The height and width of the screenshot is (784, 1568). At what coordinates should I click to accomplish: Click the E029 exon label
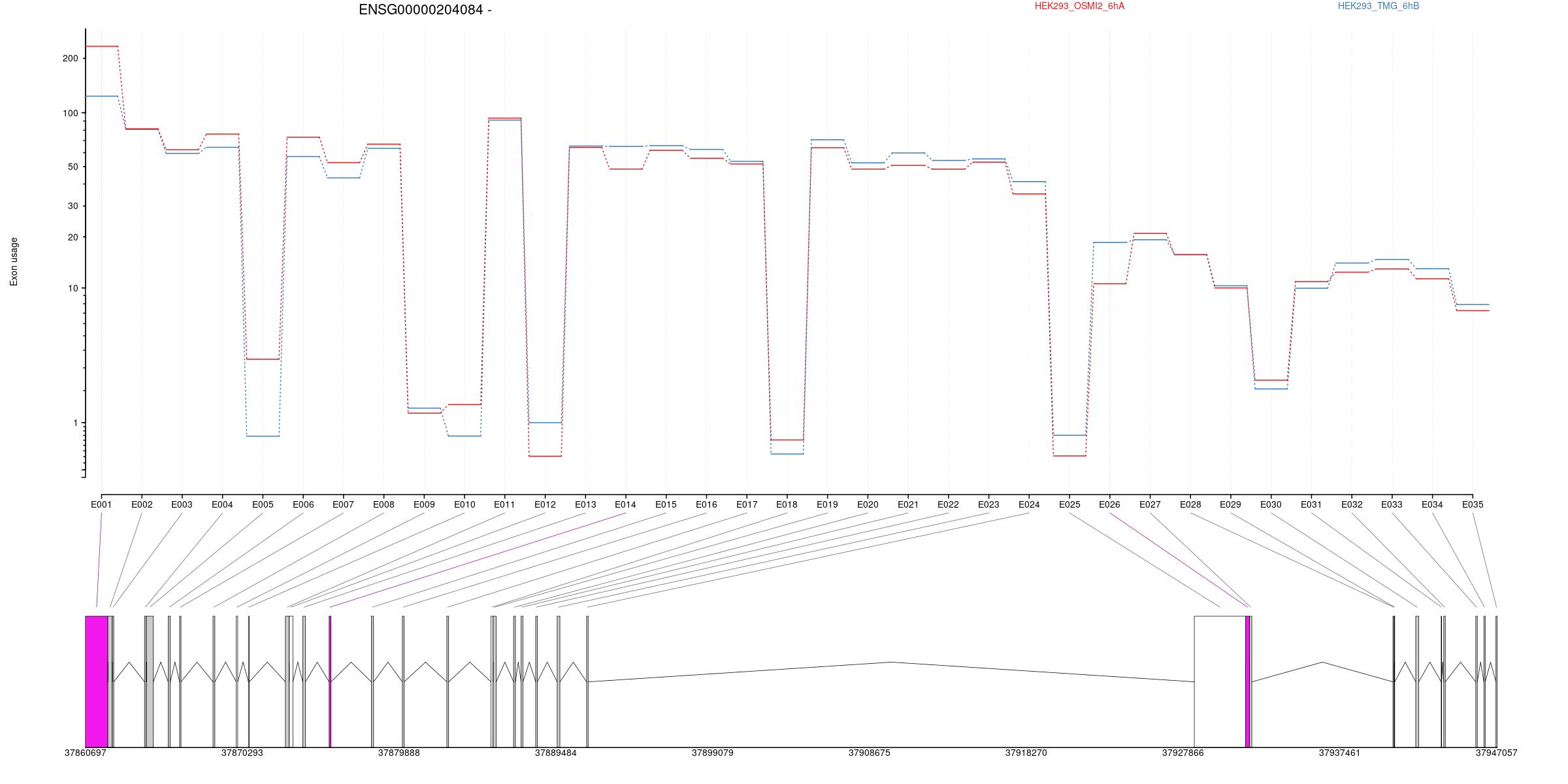click(x=1230, y=504)
